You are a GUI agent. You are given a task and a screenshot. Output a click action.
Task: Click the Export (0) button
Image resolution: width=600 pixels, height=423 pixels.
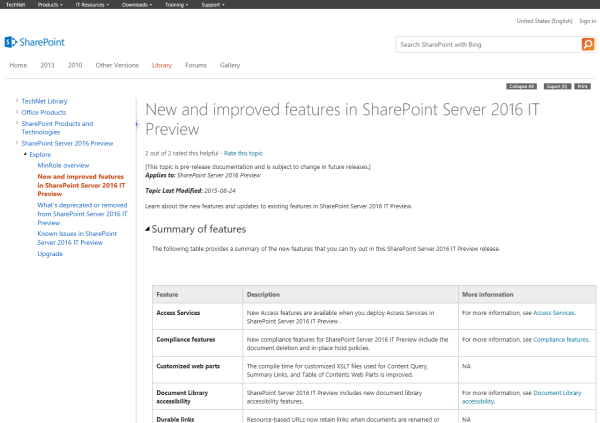556,87
